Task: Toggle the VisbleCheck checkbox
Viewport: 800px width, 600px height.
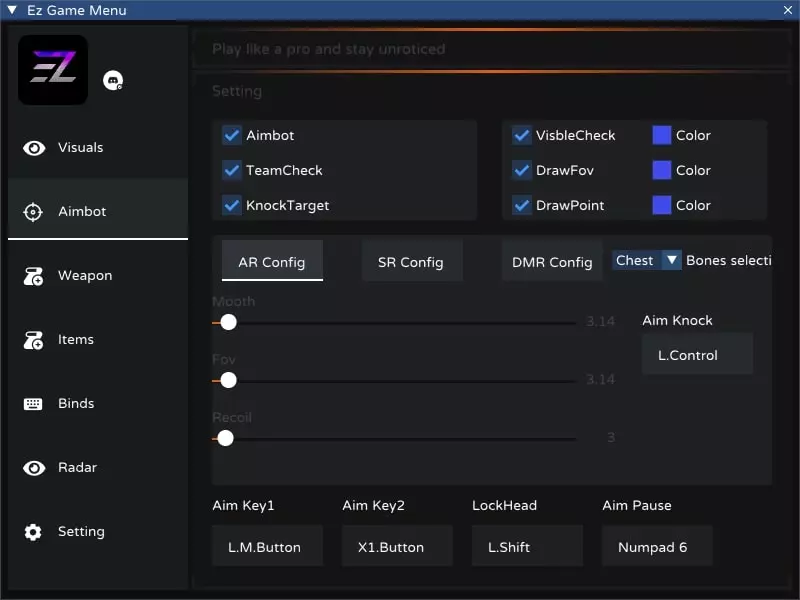Action: (521, 136)
